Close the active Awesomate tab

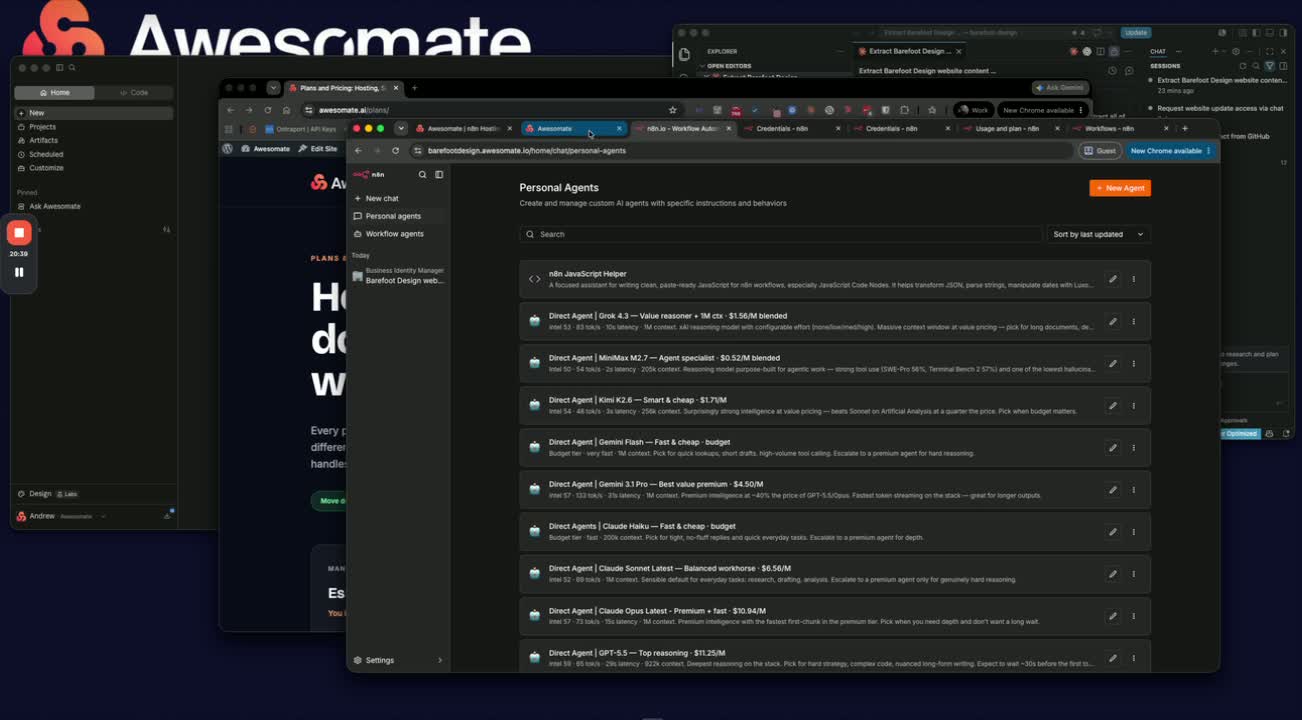coord(619,129)
